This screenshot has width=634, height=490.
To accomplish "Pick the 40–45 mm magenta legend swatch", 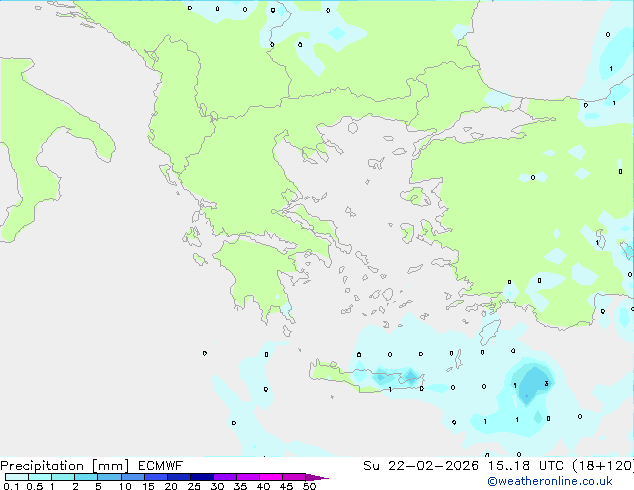I will [x=271, y=477].
